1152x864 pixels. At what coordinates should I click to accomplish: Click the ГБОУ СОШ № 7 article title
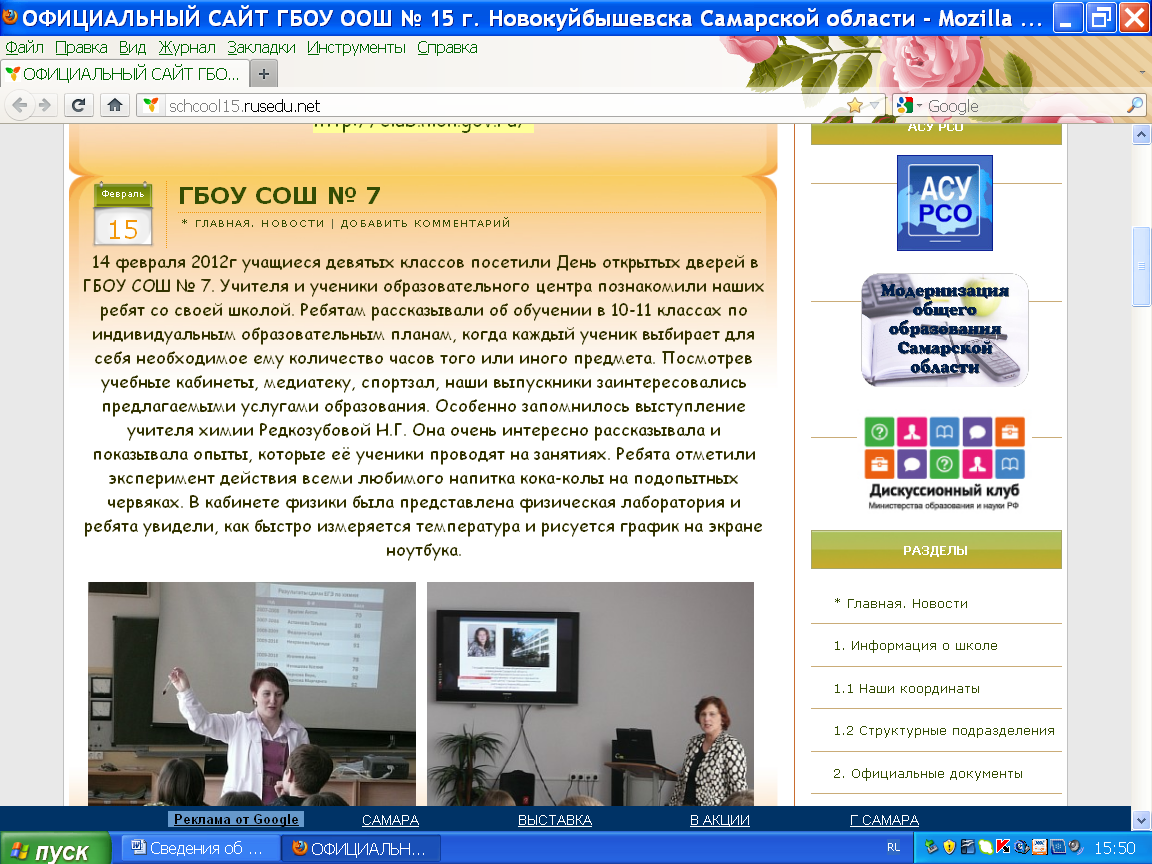tap(279, 196)
